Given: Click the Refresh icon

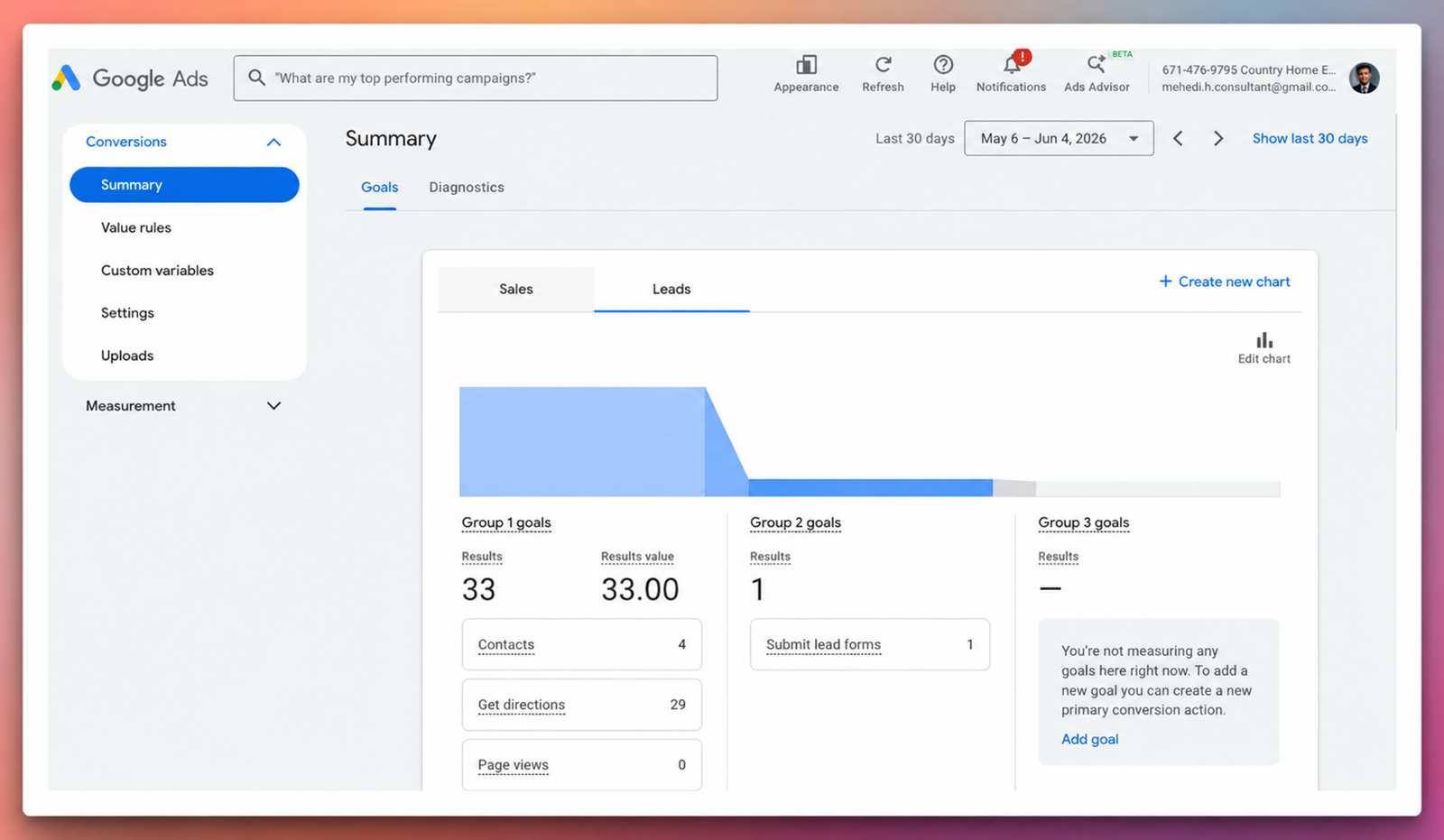Looking at the screenshot, I should (883, 65).
